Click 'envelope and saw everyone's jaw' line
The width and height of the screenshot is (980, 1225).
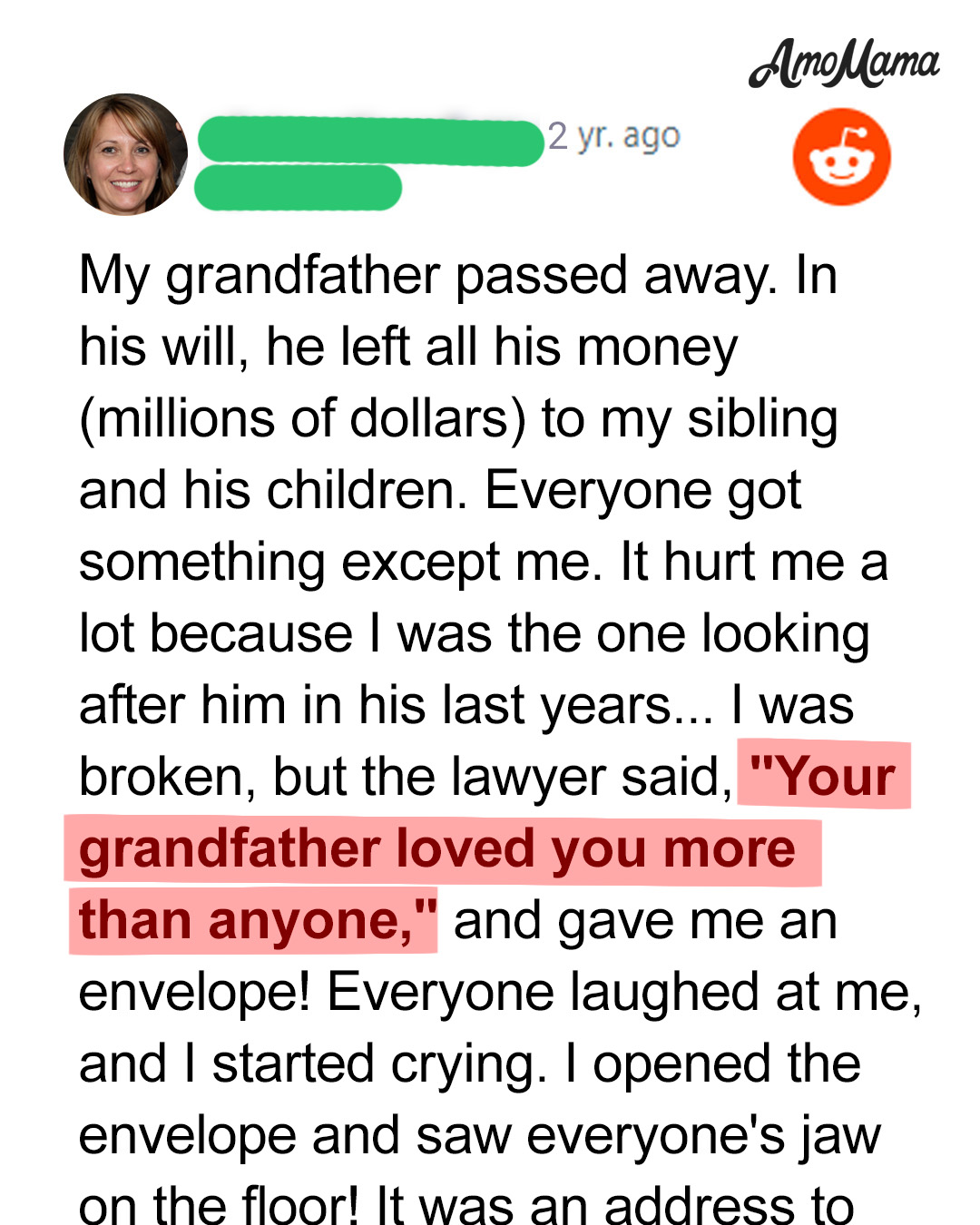click(x=480, y=1136)
